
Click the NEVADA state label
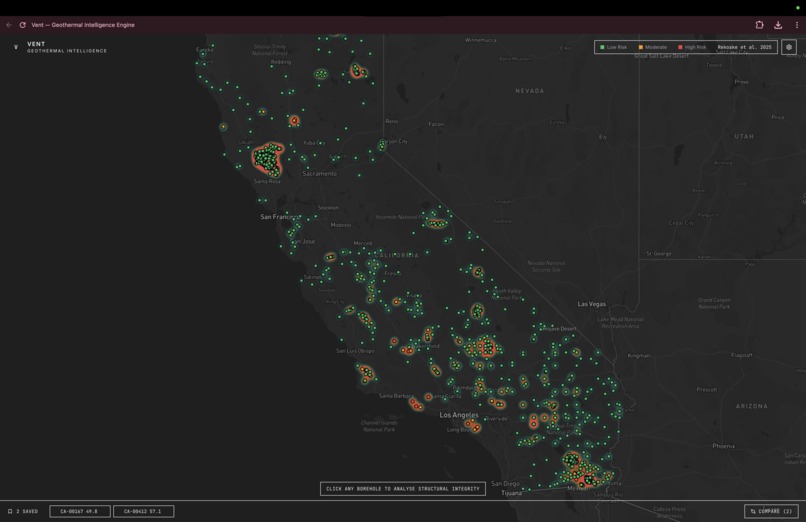tap(529, 91)
